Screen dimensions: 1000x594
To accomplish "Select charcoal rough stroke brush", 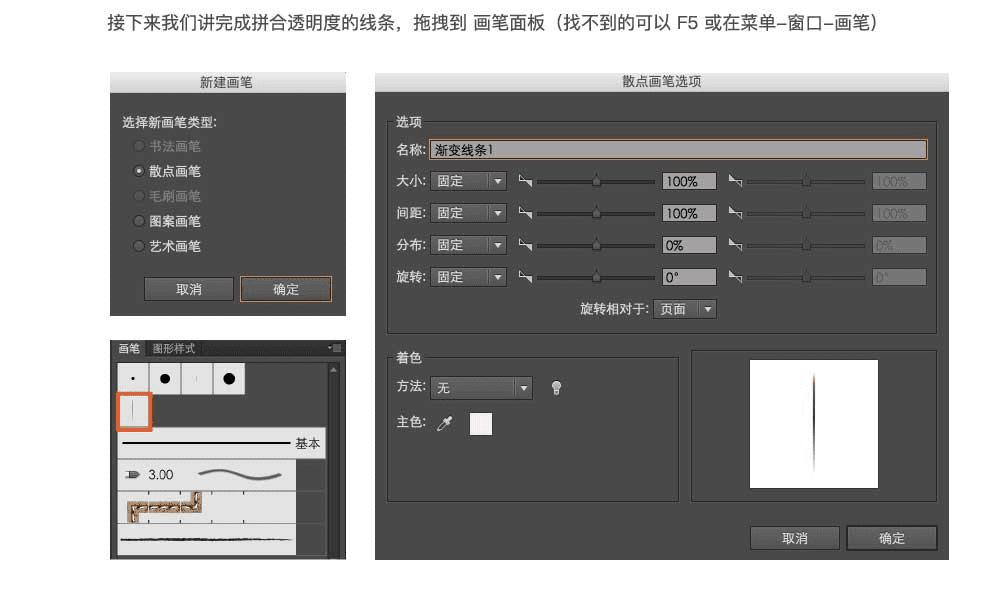I will pos(207,540).
